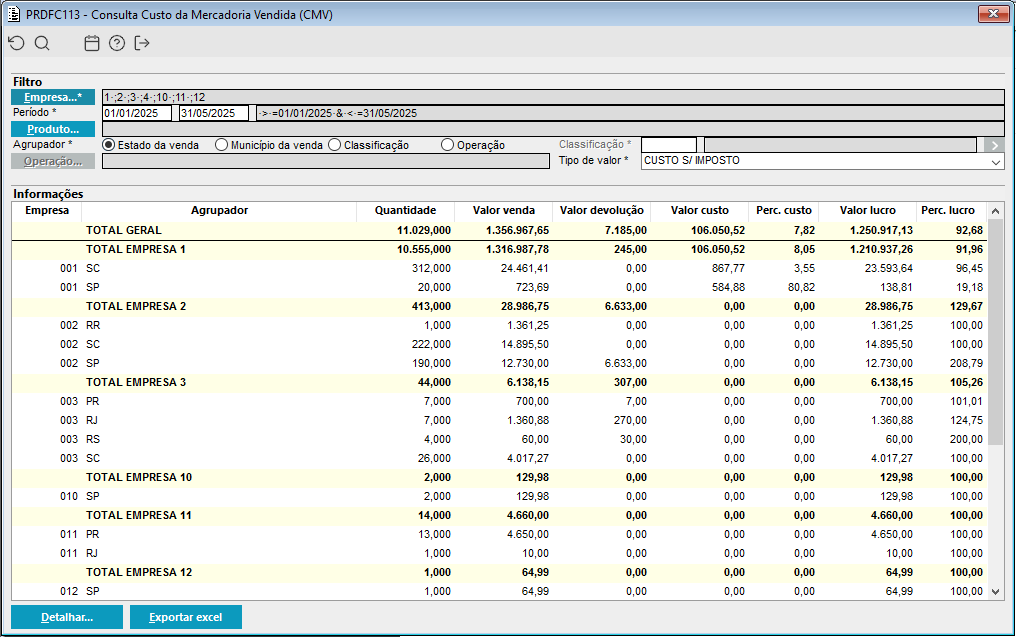This screenshot has height=637, width=1016.
Task: Click the Detalhar... button
Action: 67,617
